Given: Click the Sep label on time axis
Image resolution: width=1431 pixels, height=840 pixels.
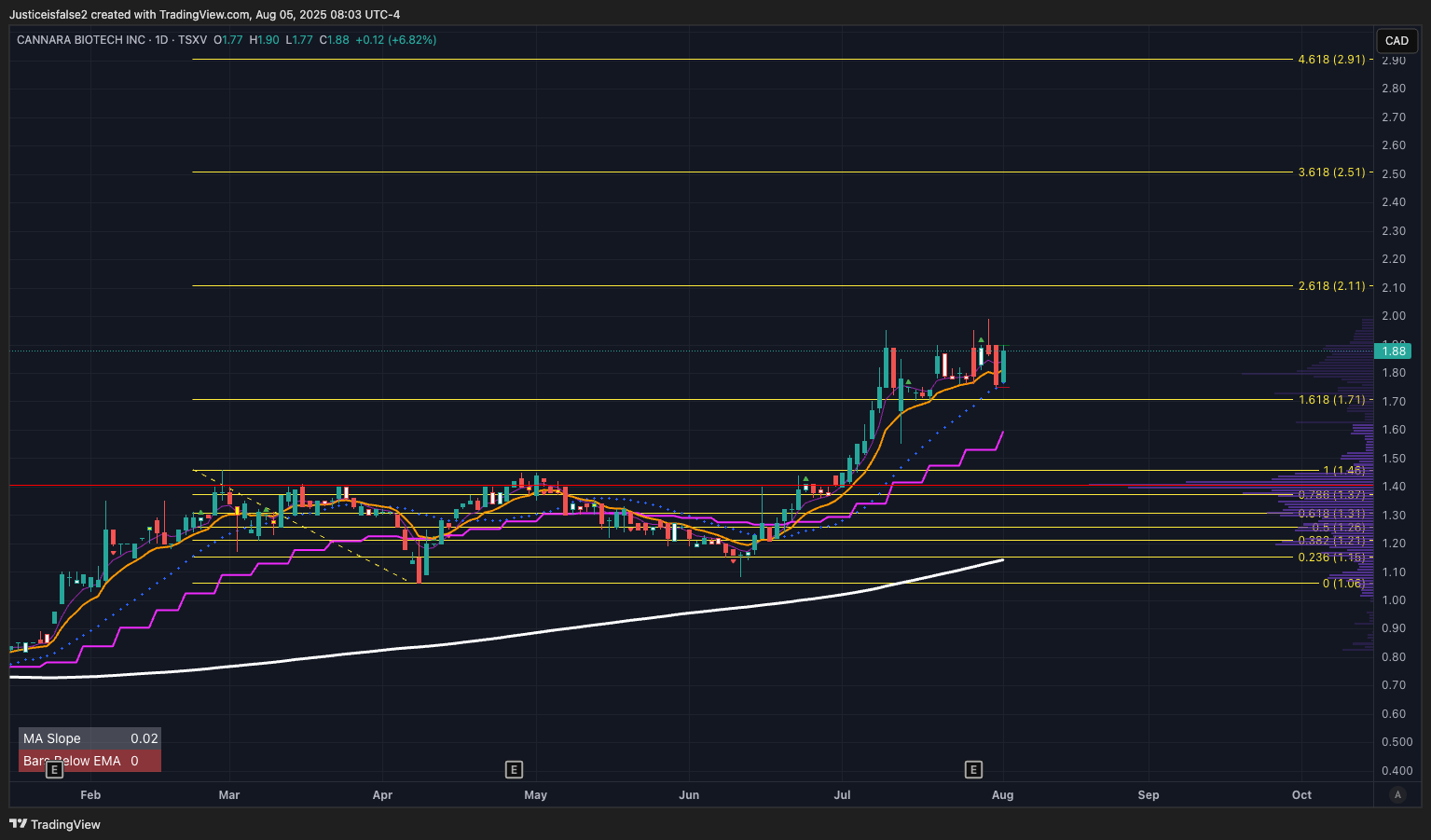Looking at the screenshot, I should [1149, 795].
